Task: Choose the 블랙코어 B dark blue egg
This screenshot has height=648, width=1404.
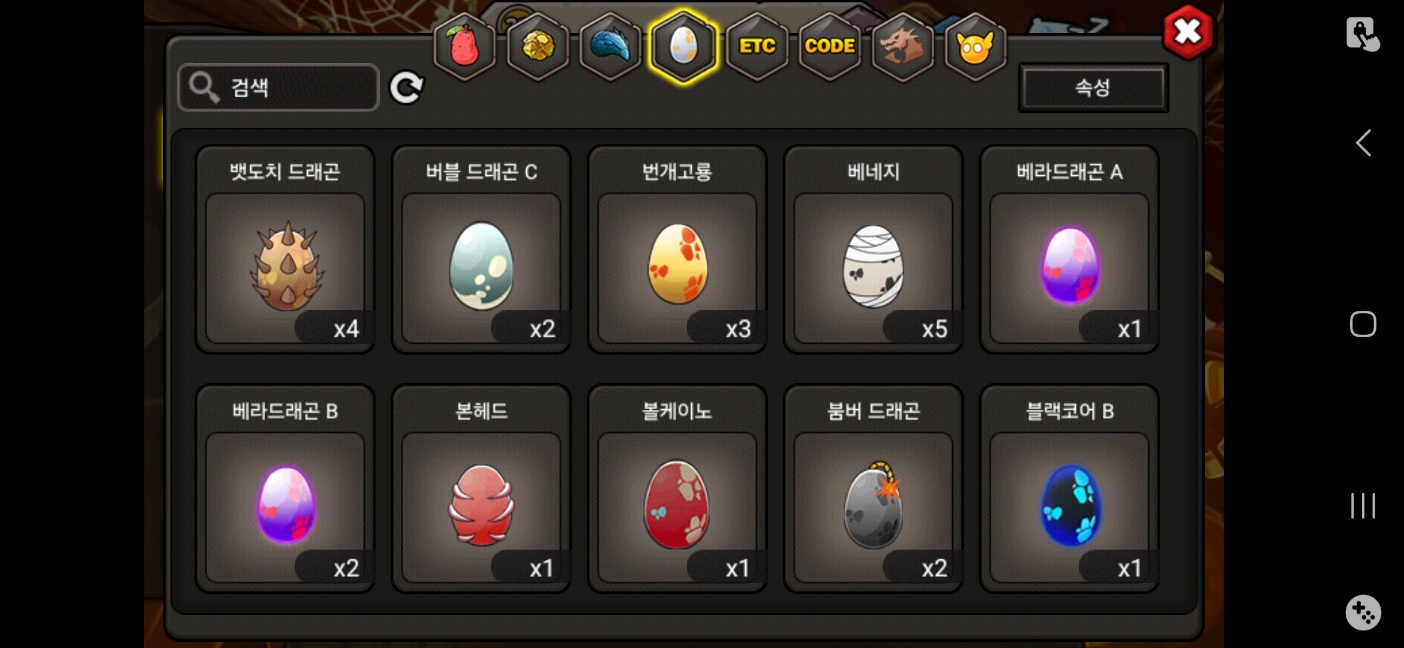Action: [x=1069, y=488]
